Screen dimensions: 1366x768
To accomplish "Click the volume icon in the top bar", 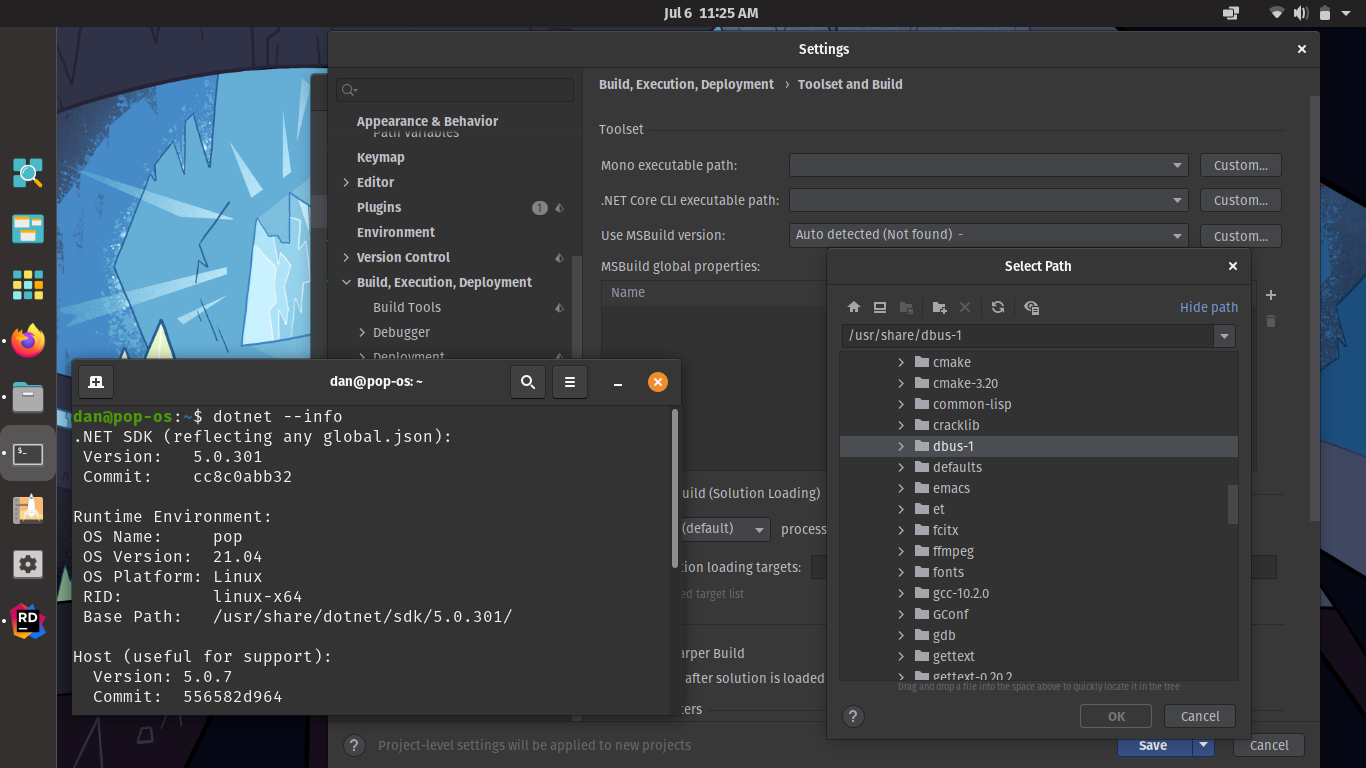I will click(1301, 13).
